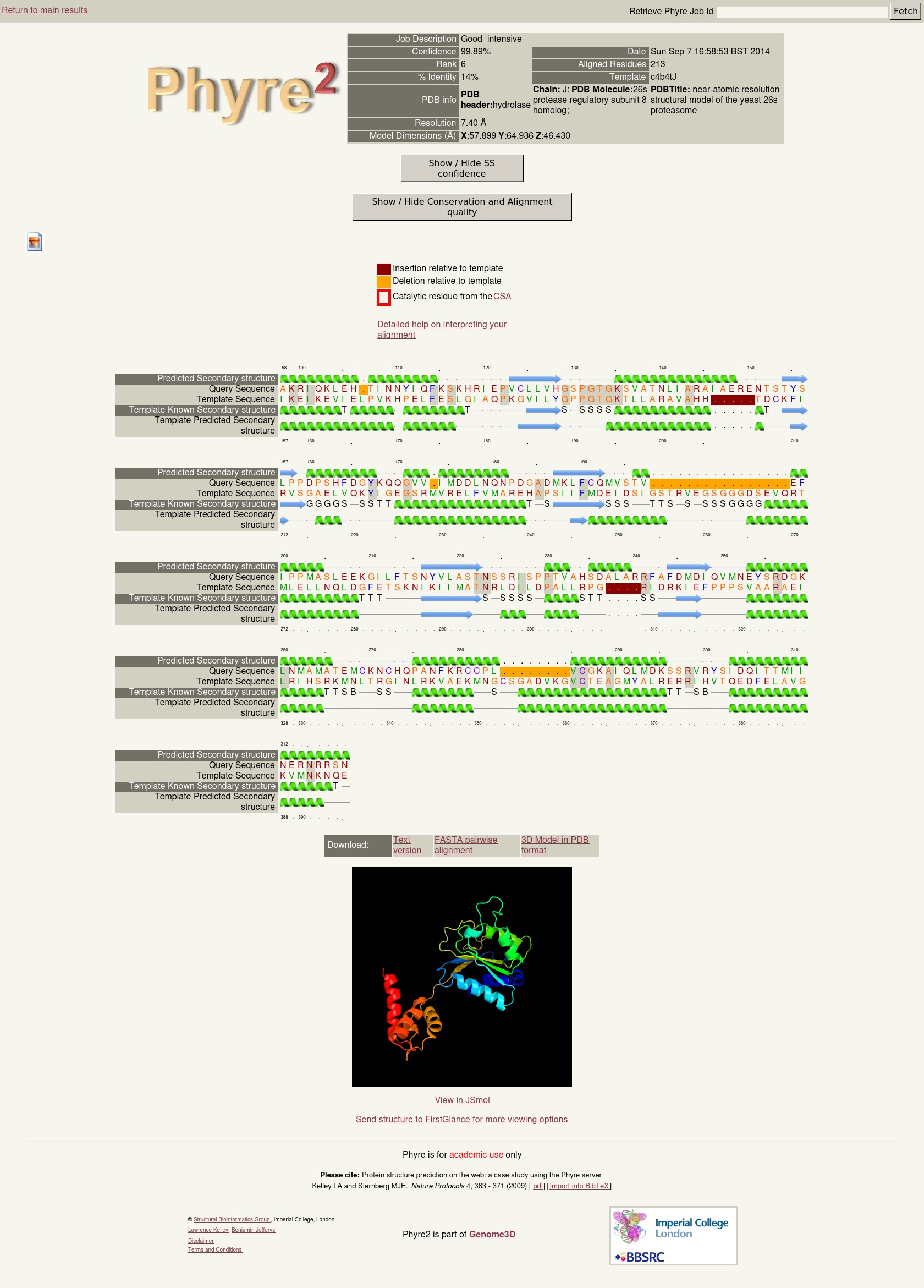Open the Genome3D link
This screenshot has width=924, height=1288.
pyautogui.click(x=492, y=1234)
